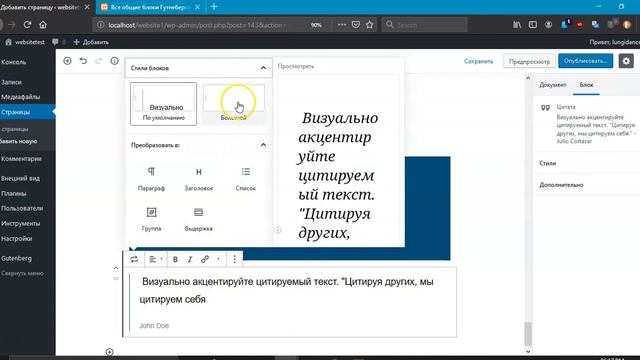Image resolution: width=640 pixels, height=360 pixels.
Task: Select the Большой block style
Action: (234, 104)
